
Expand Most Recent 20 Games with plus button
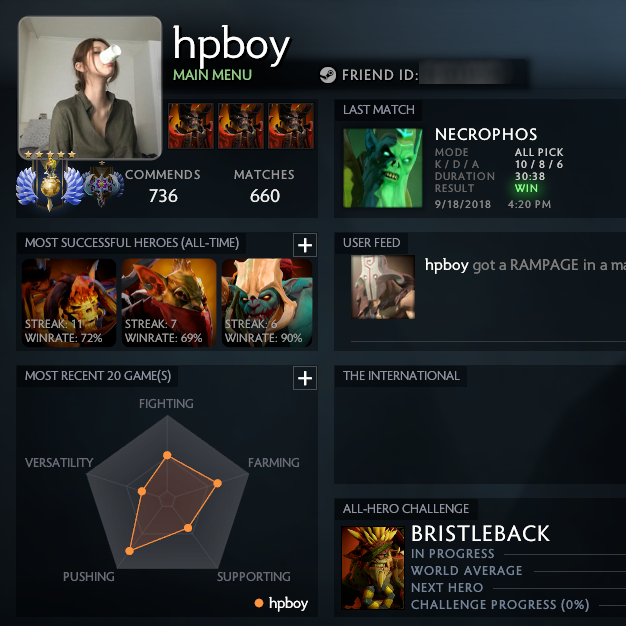tap(305, 378)
